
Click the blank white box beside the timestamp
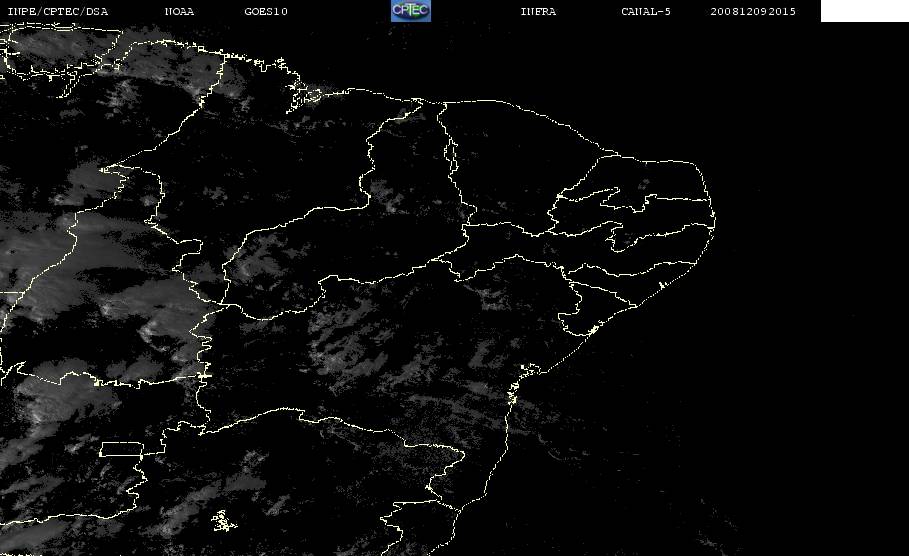864,10
